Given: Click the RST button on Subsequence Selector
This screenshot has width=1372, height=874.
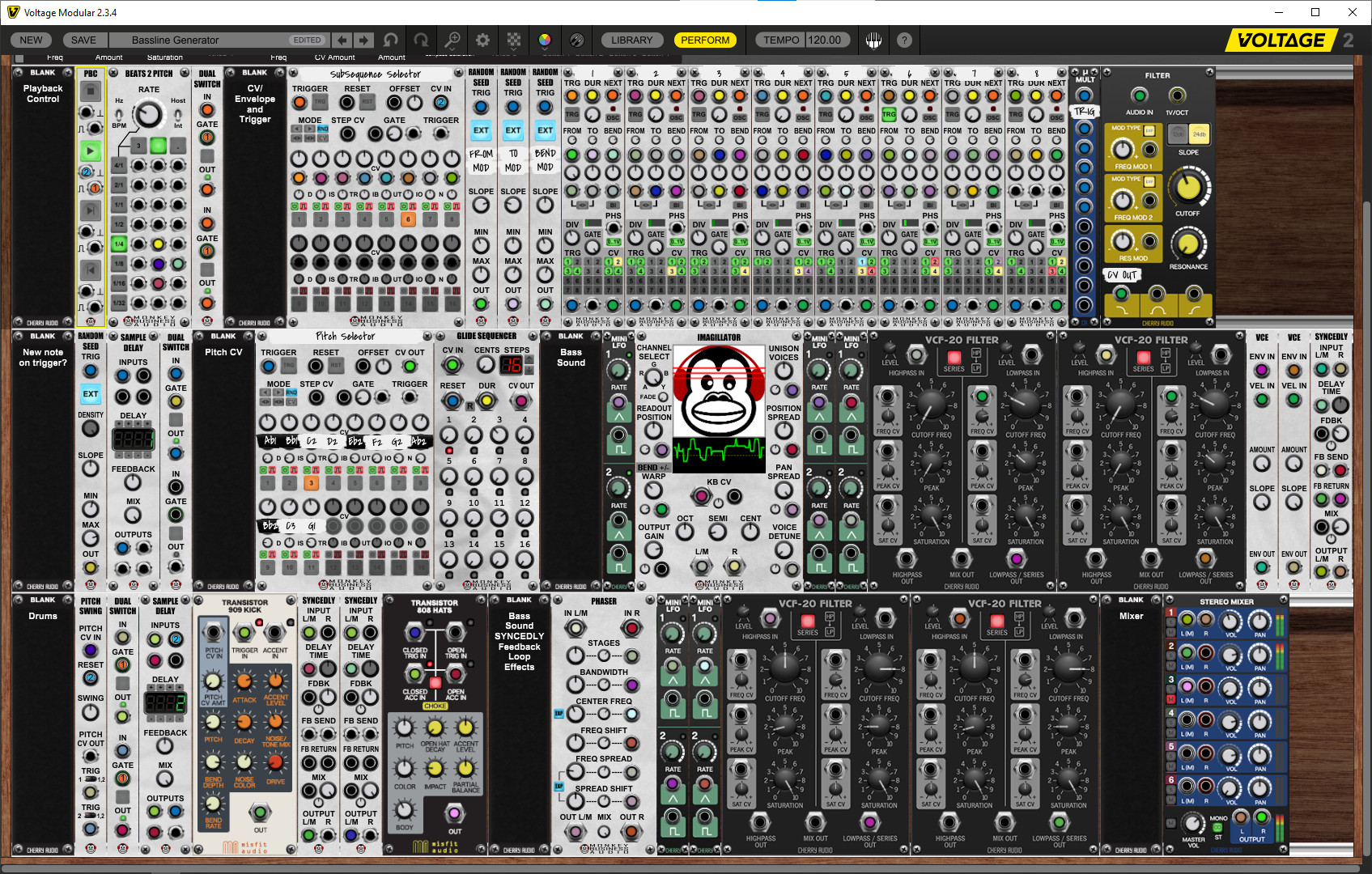Looking at the screenshot, I should pos(367,102).
